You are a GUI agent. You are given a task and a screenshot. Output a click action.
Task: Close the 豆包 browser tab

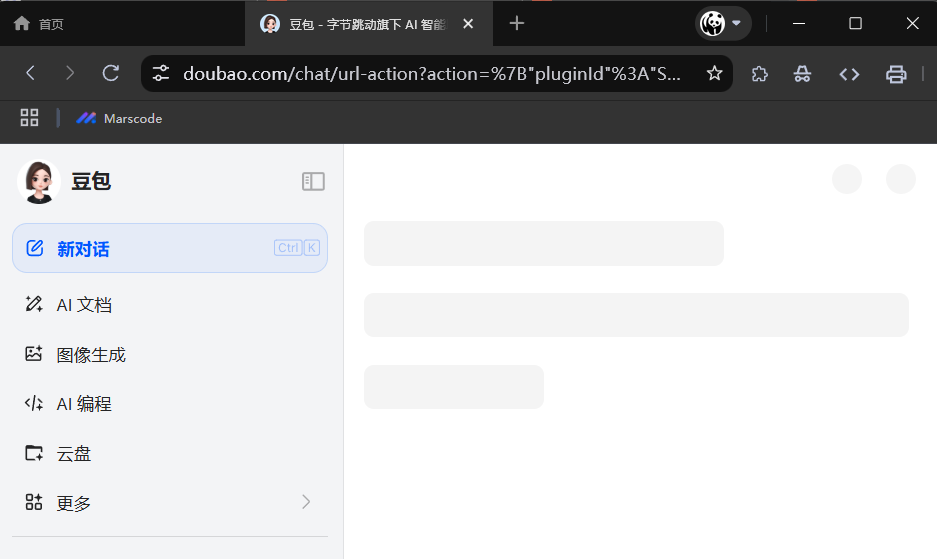[x=468, y=24]
